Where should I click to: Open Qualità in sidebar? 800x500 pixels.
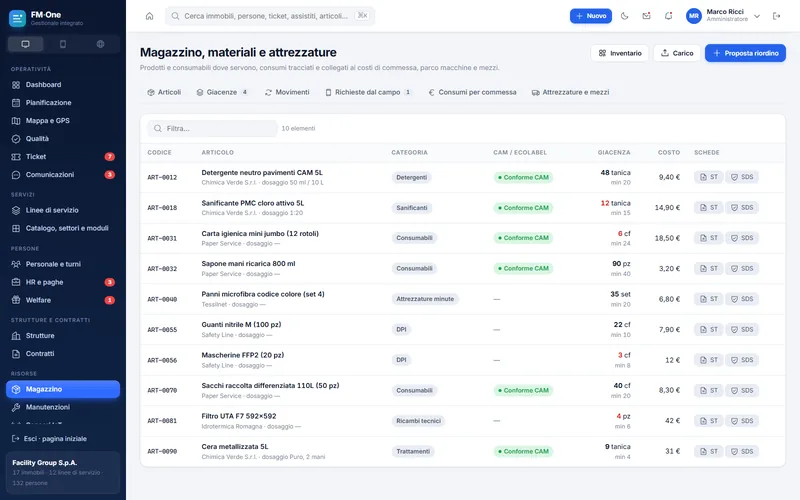pos(63,139)
